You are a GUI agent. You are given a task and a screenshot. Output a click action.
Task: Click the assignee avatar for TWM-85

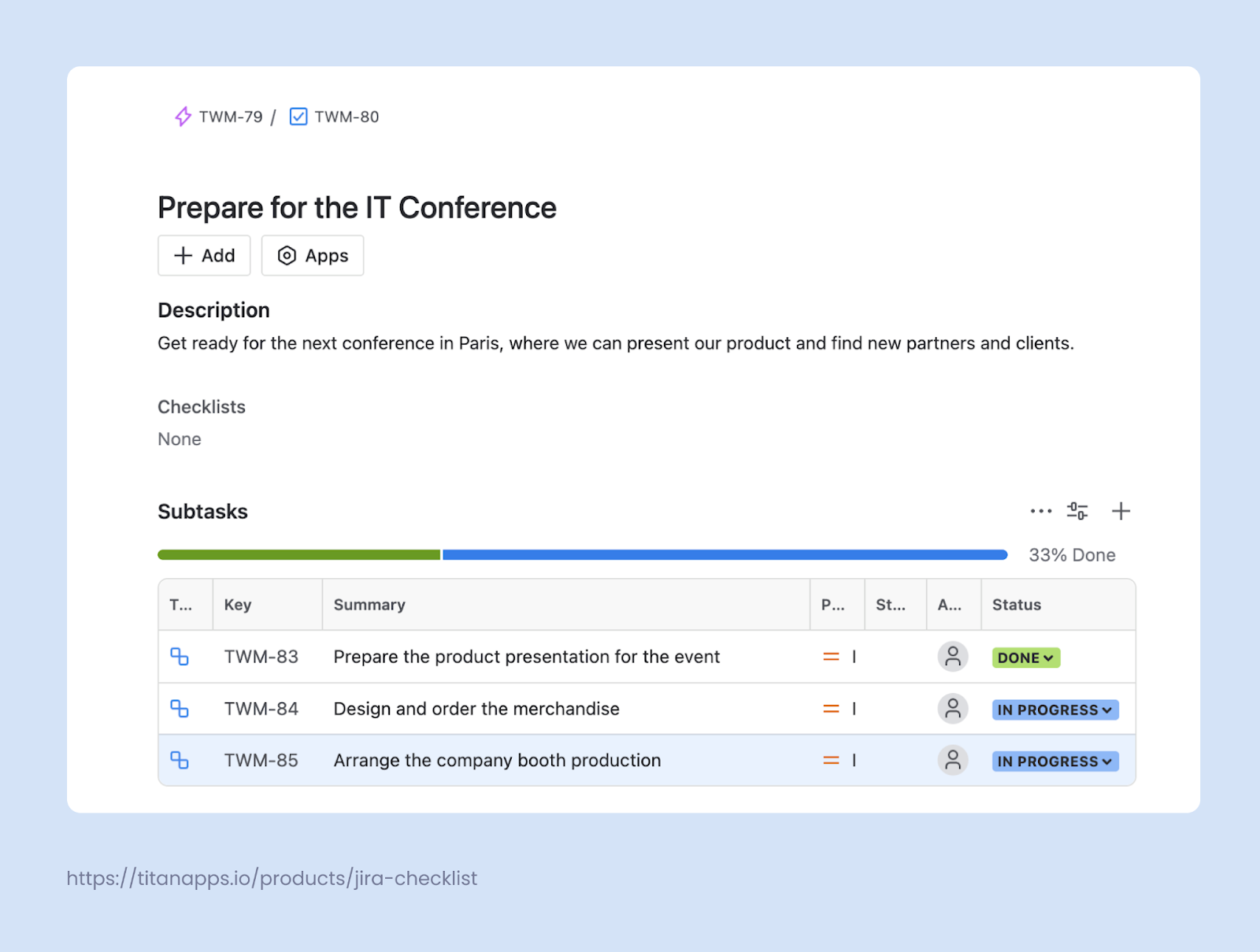pyautogui.click(x=953, y=760)
